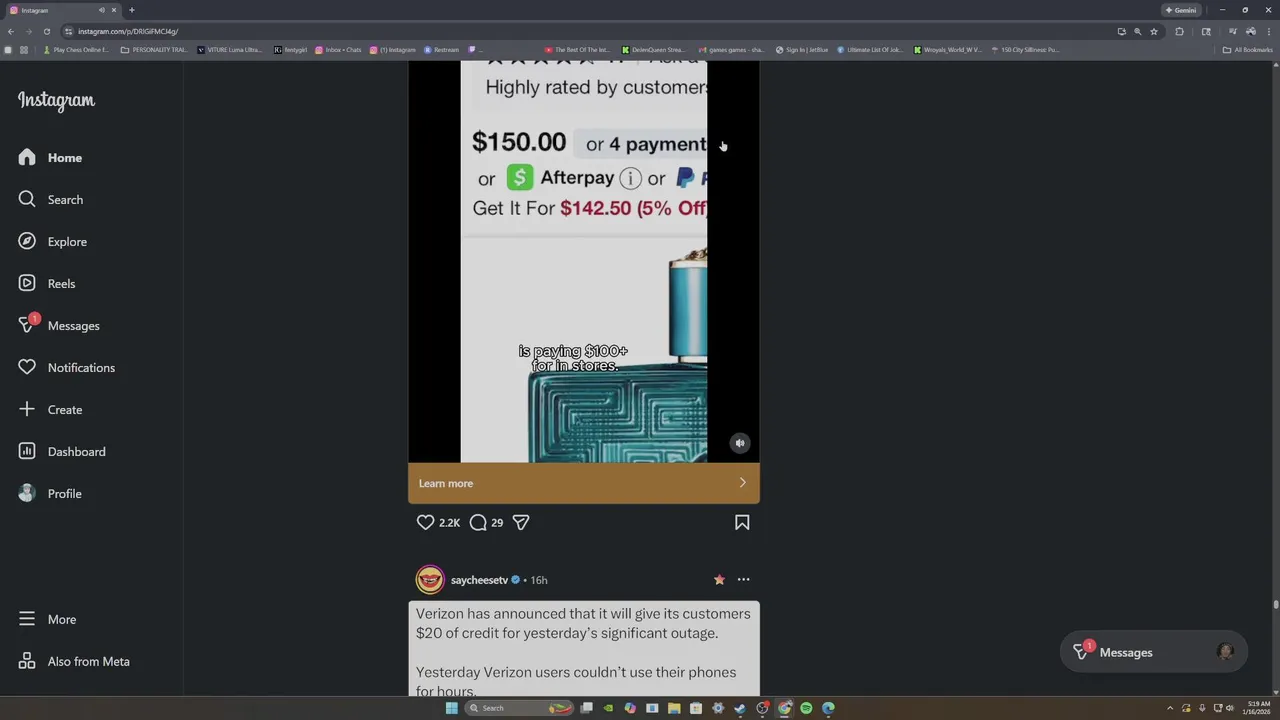Open Profile from the sidebar
The height and width of the screenshot is (720, 1280).
(x=49, y=494)
